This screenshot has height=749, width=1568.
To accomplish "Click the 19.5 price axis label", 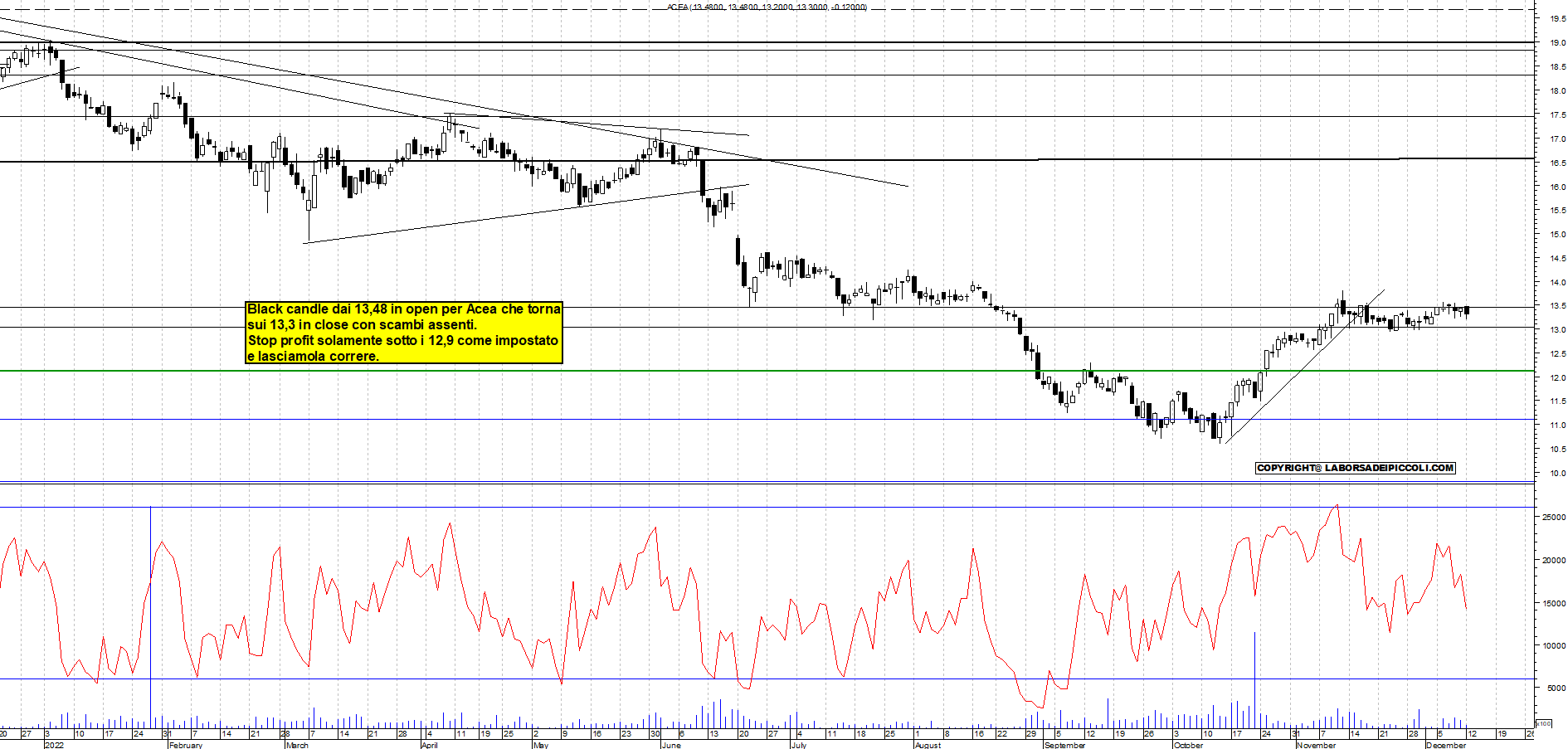I will coord(1557,18).
